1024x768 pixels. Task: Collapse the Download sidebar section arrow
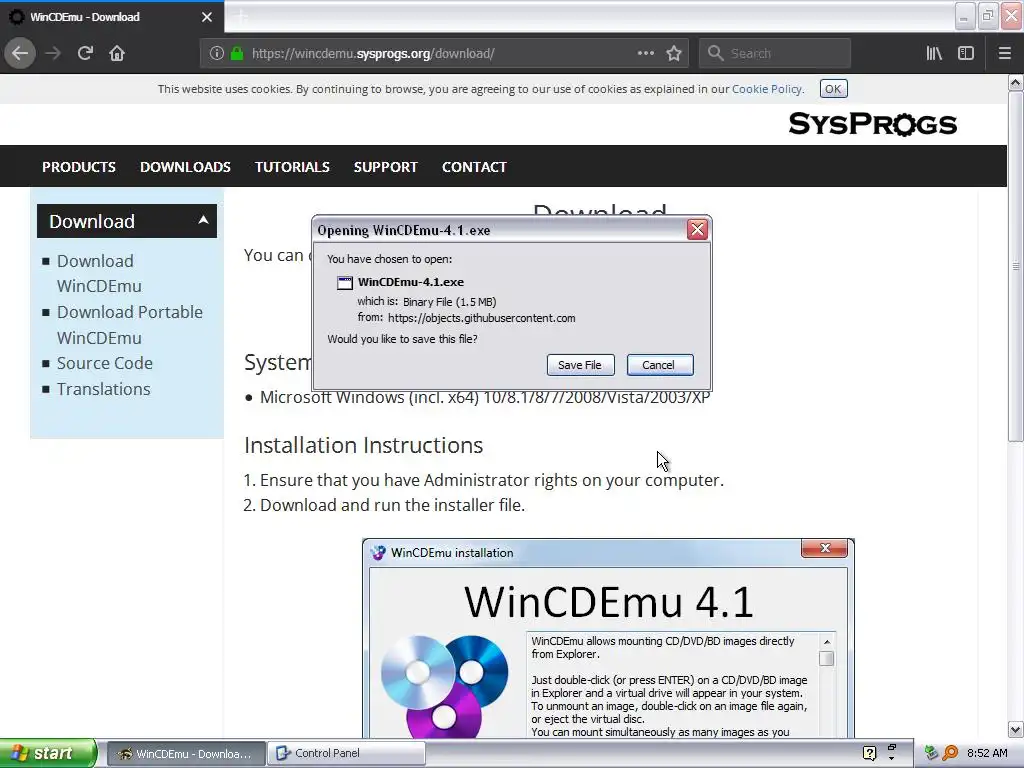[x=203, y=220]
